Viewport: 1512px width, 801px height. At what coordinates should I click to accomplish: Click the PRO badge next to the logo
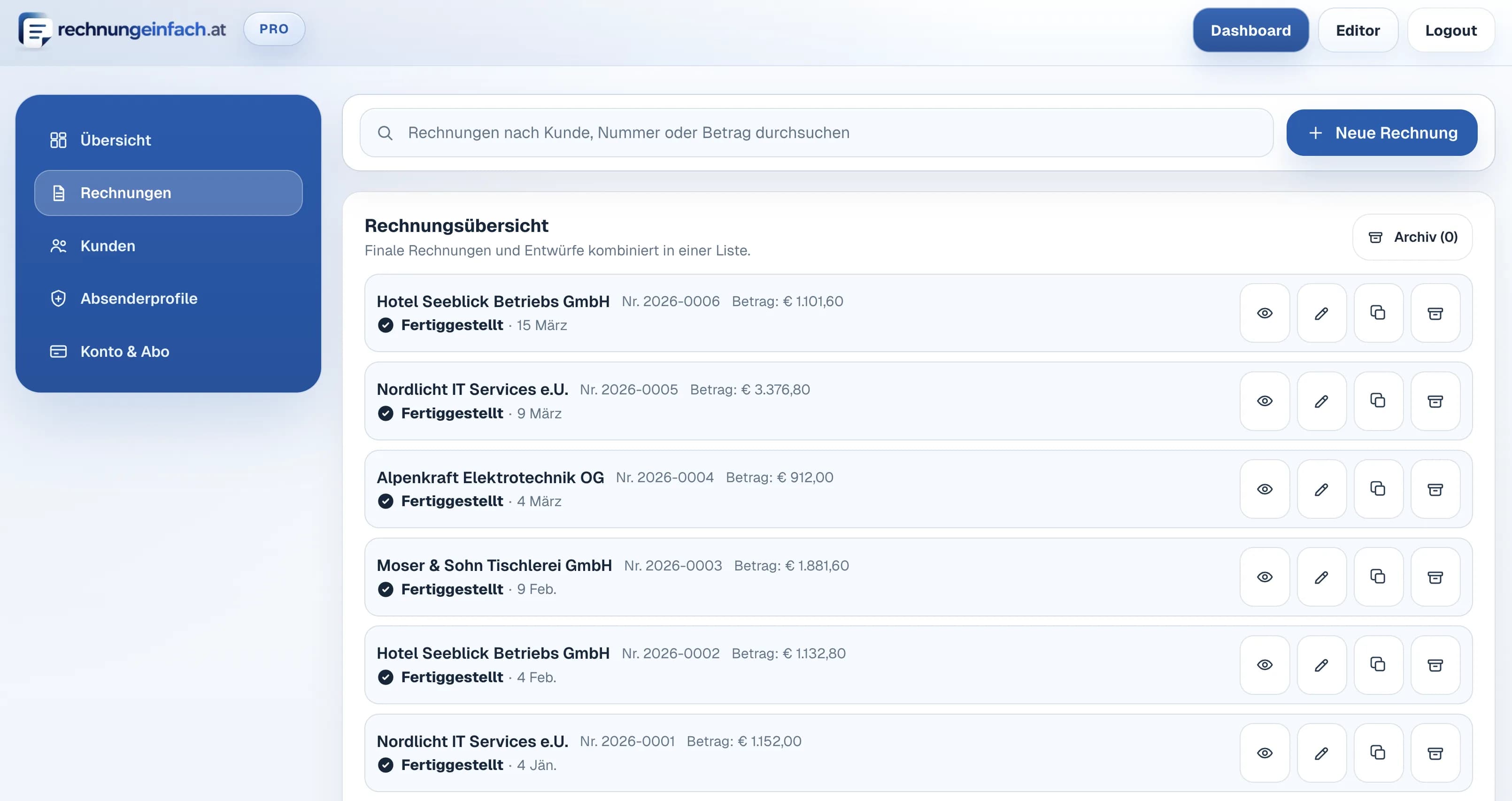click(273, 28)
